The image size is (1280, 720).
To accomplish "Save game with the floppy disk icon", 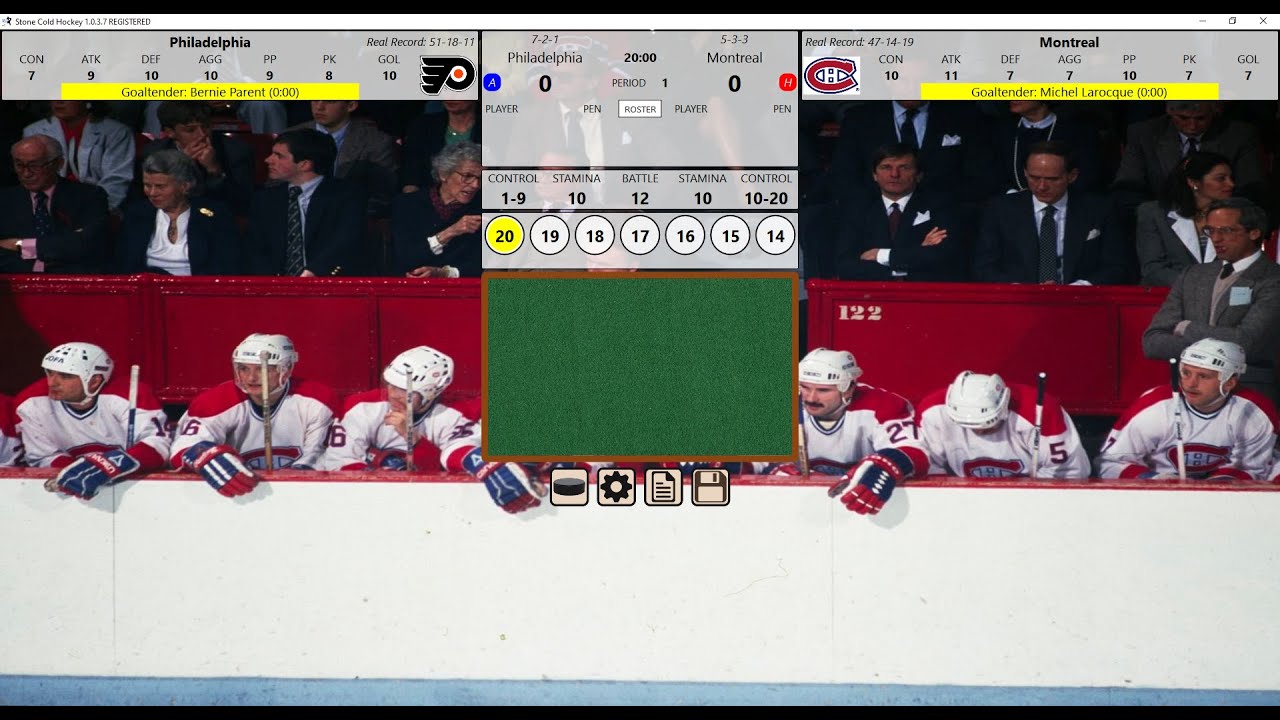I will tap(711, 487).
